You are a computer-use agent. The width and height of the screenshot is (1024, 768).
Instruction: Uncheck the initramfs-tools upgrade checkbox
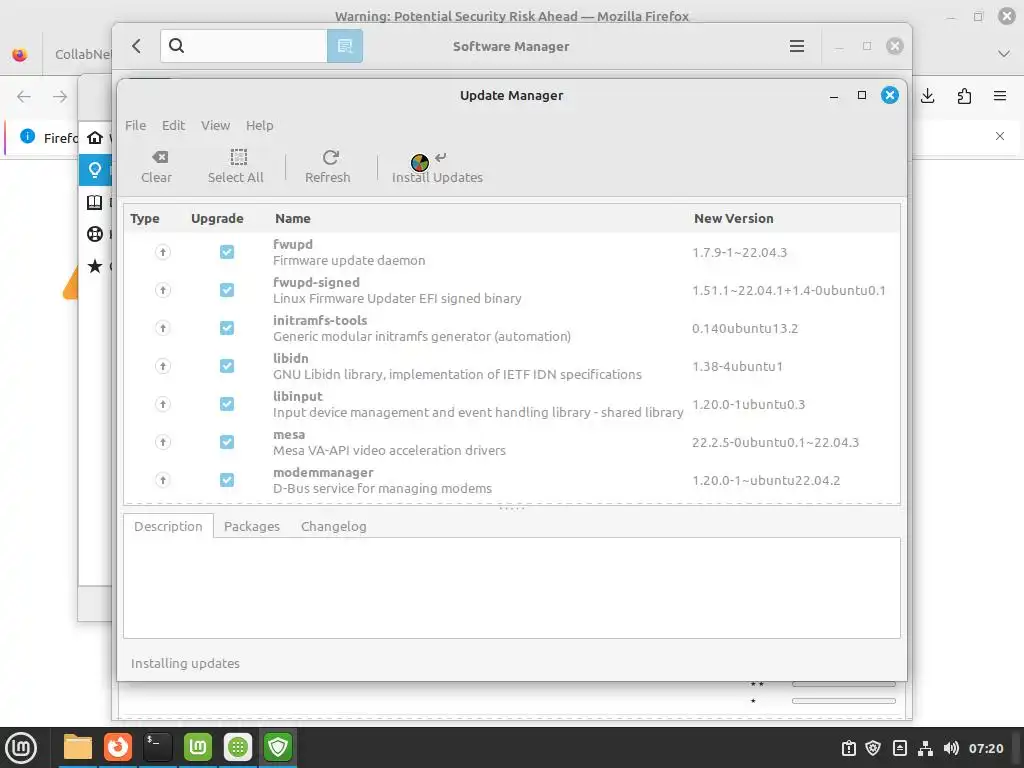click(227, 328)
